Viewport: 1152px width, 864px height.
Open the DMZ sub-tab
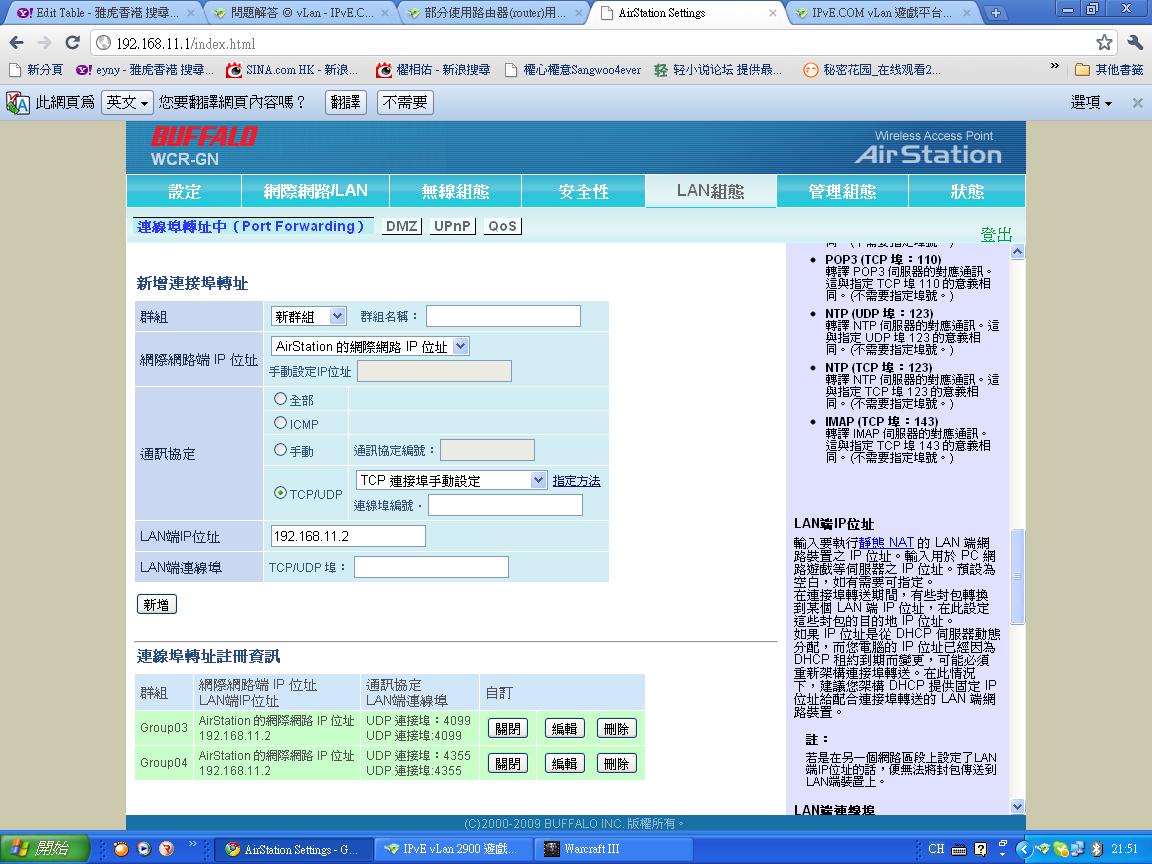(402, 226)
